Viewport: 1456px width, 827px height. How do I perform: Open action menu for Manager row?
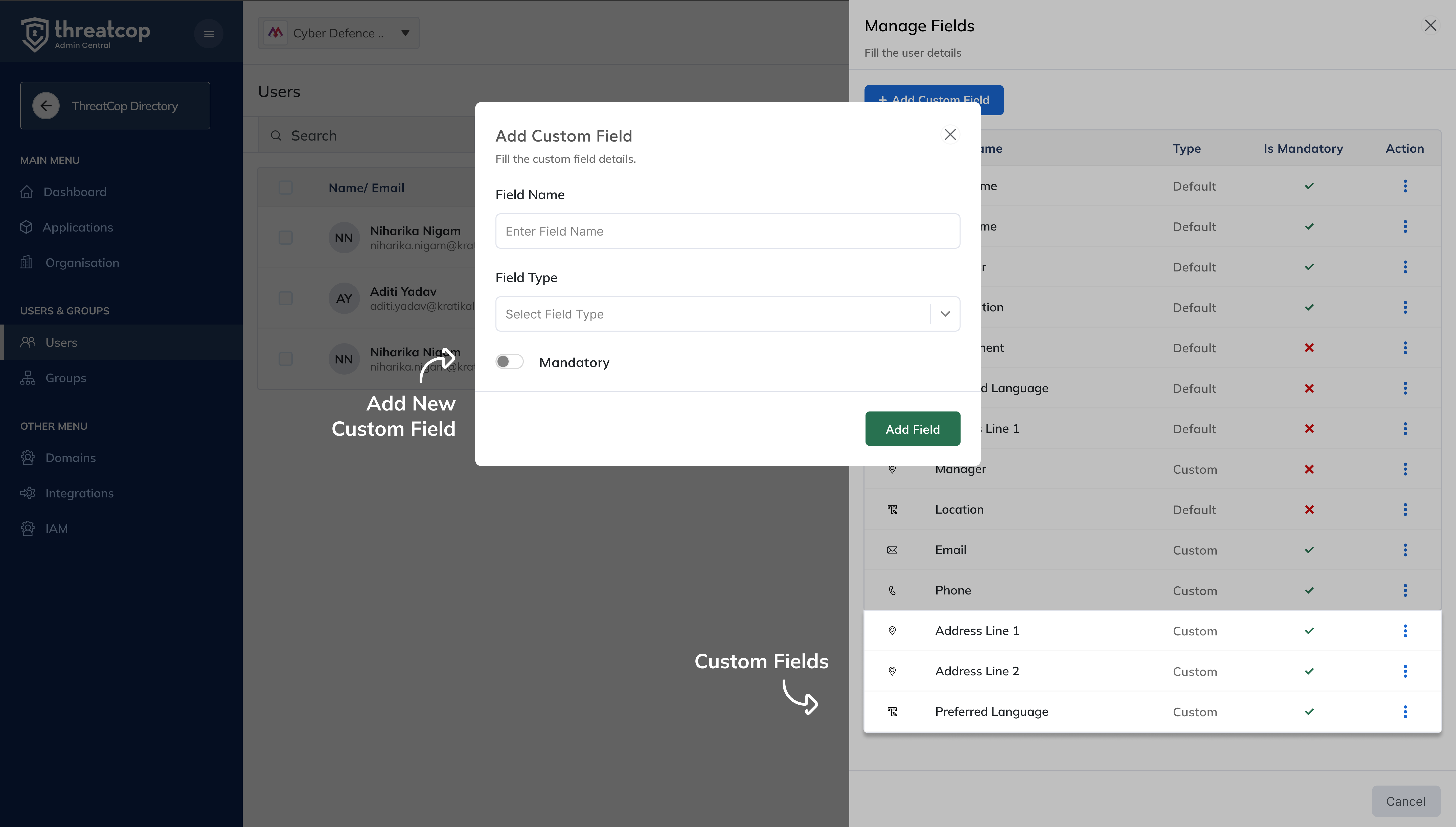click(x=1405, y=469)
